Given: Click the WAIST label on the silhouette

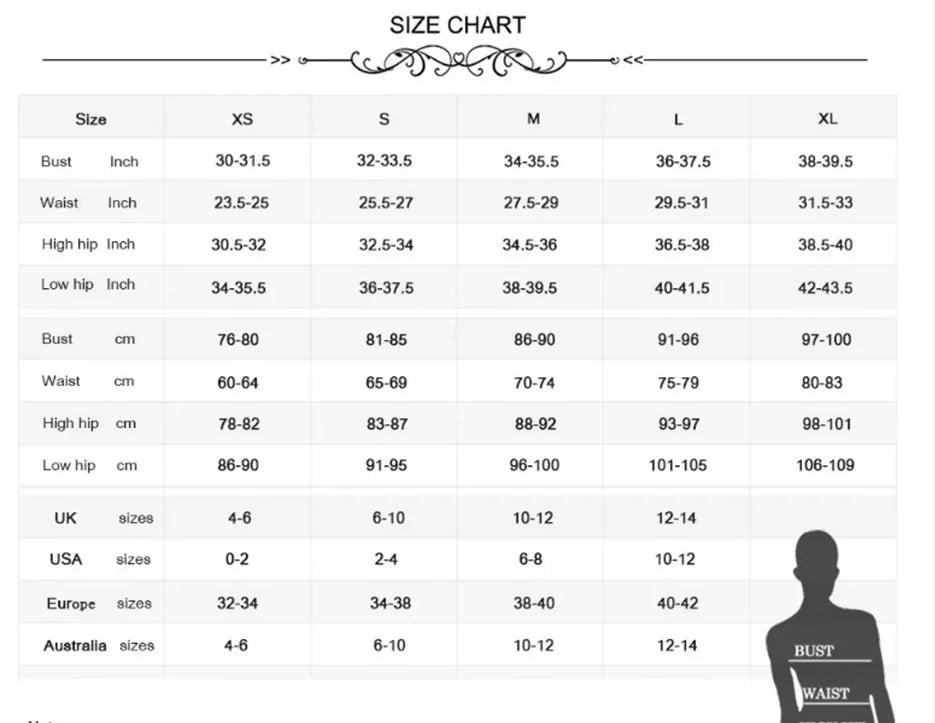Looking at the screenshot, I should pyautogui.click(x=825, y=692).
